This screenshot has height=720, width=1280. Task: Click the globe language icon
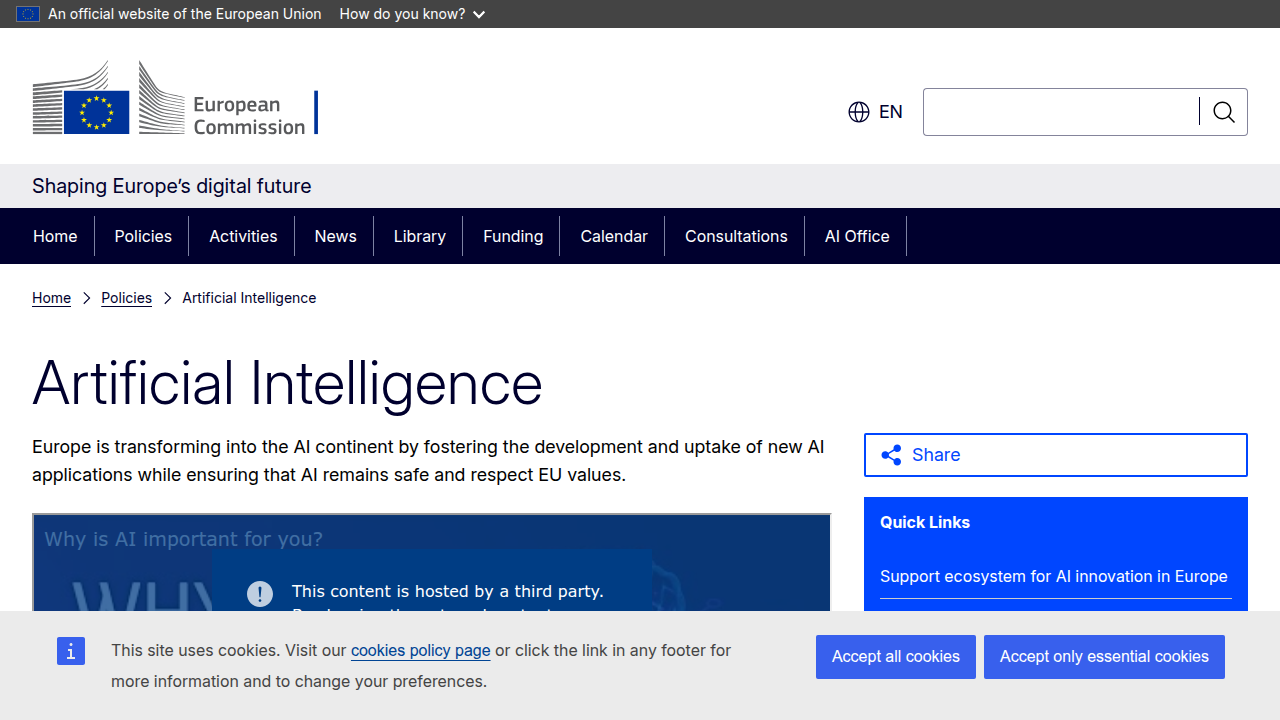click(x=859, y=112)
